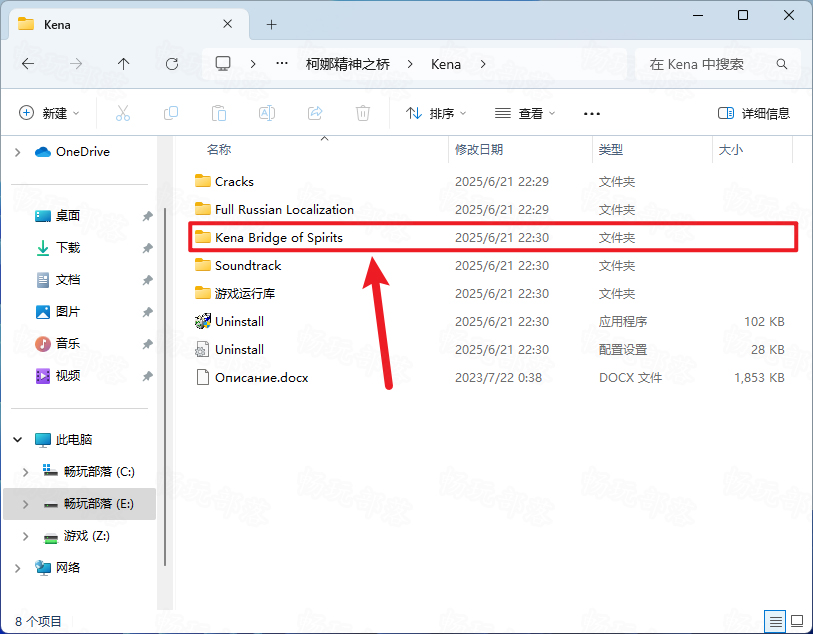The image size is (813, 634).
Task: Toggle 详细信息 details pane
Action: tap(754, 113)
